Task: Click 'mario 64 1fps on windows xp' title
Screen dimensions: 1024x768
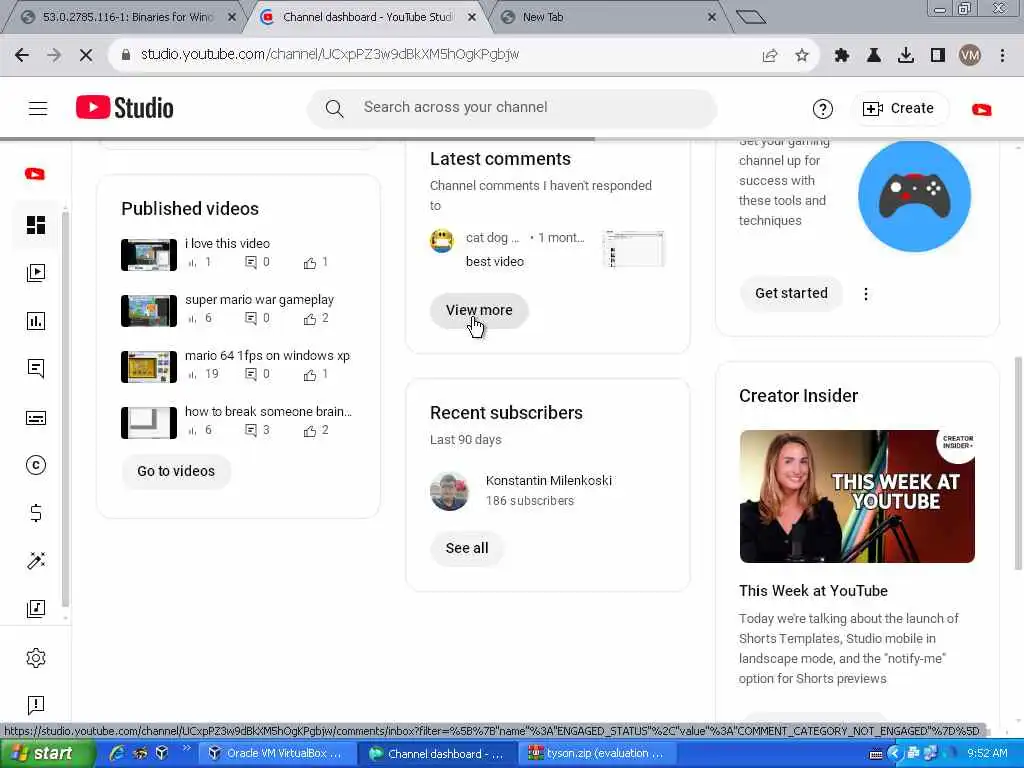Action: [267, 356]
